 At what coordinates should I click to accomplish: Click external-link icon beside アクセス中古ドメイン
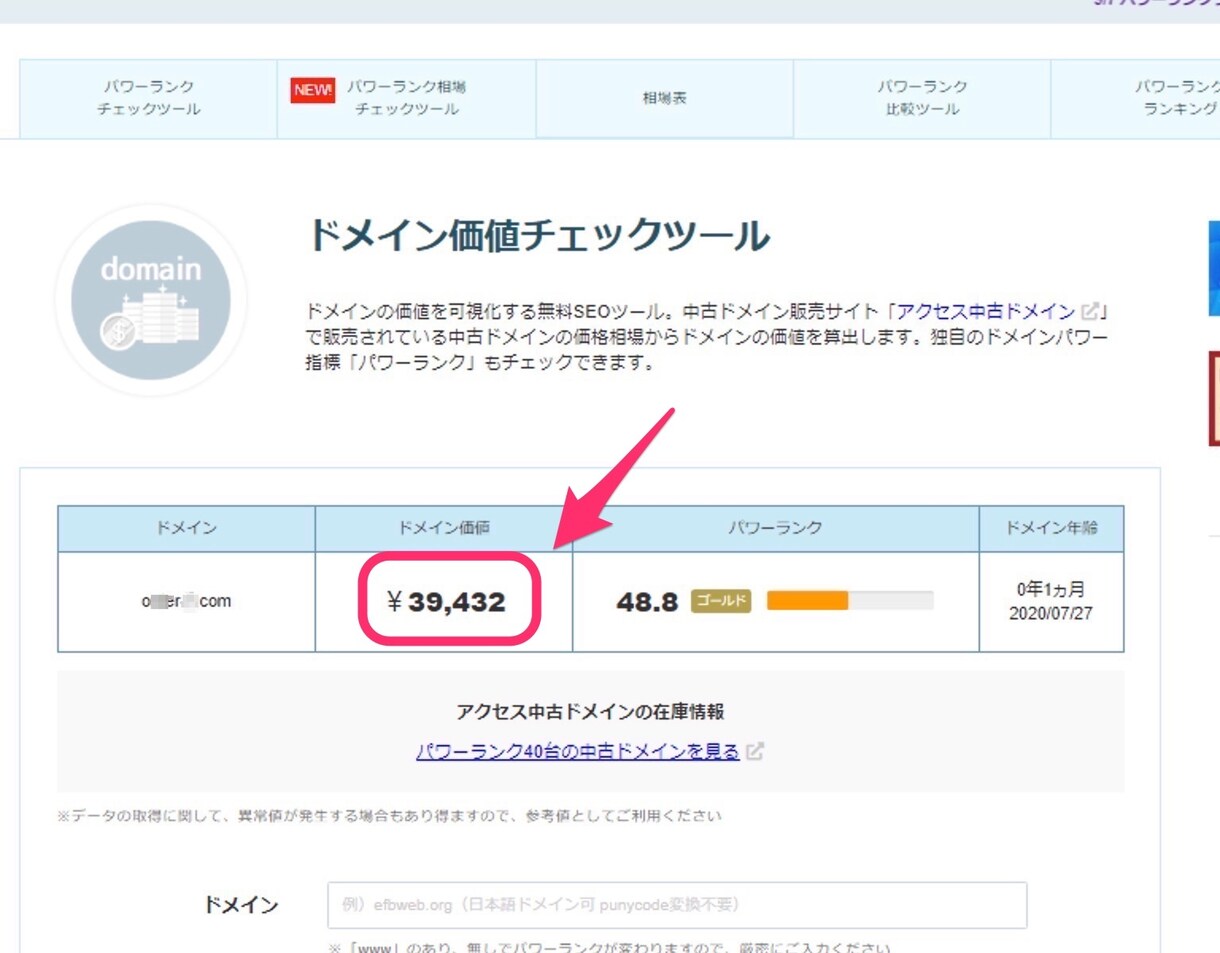[1089, 311]
